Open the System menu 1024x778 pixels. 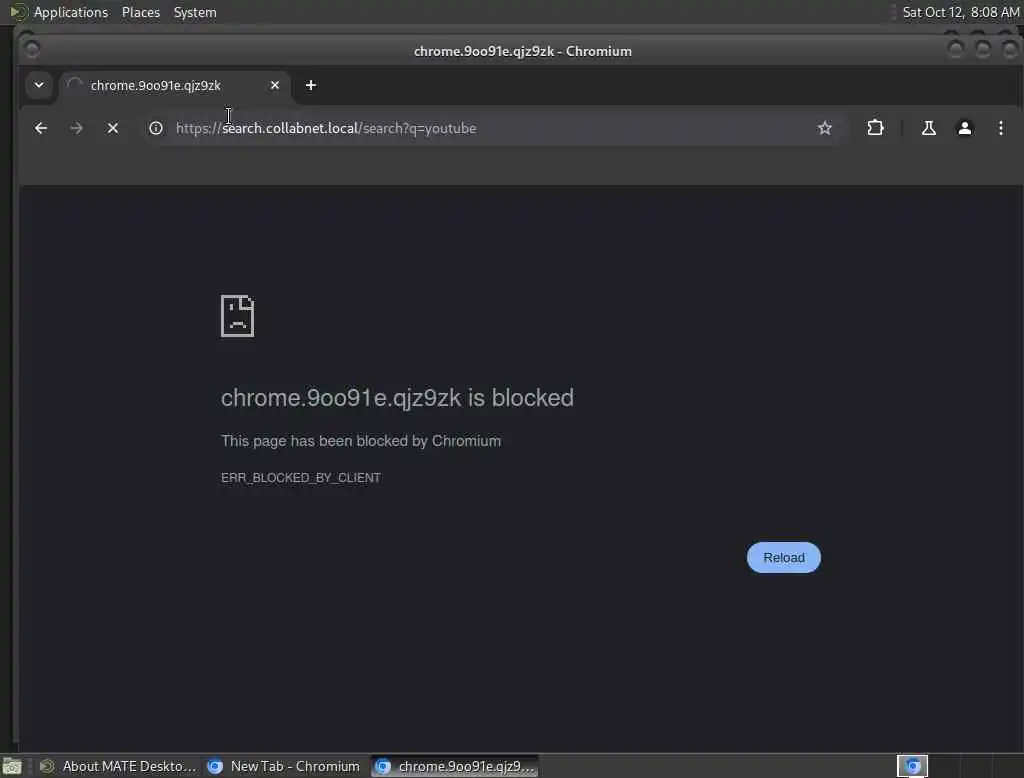pyautogui.click(x=195, y=12)
